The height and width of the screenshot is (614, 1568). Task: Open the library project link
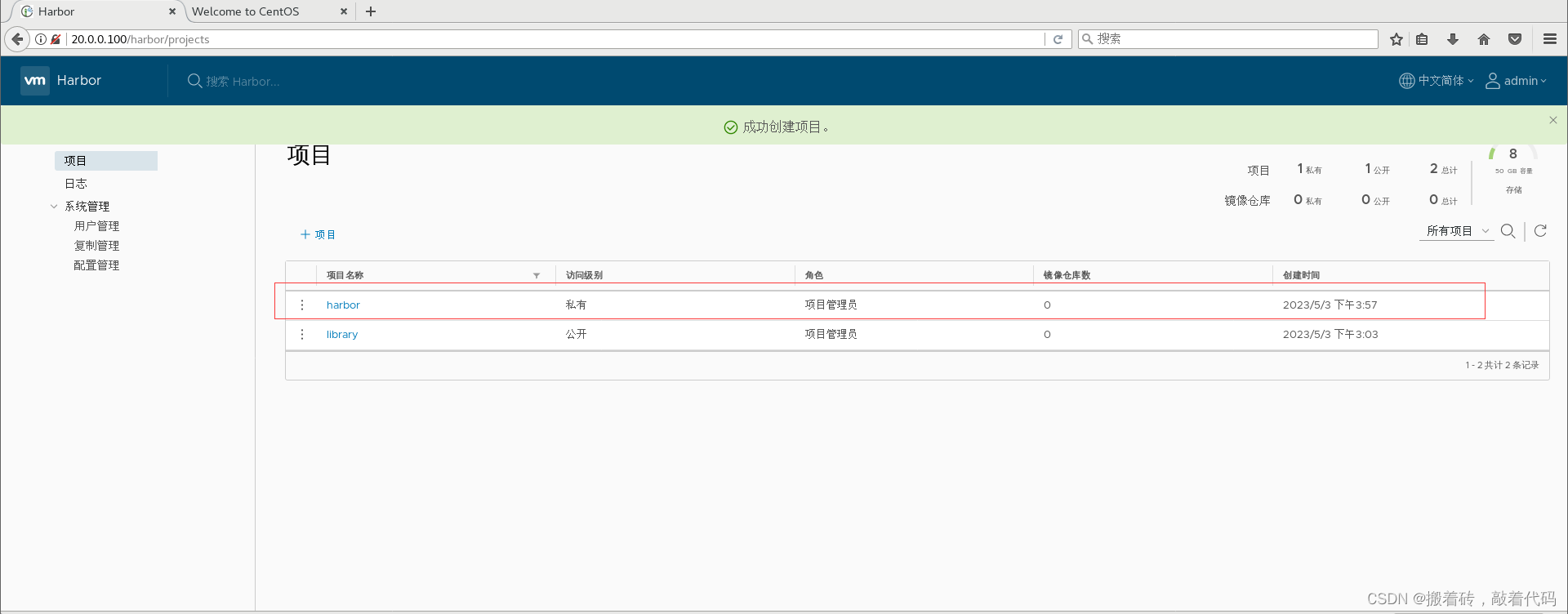tap(342, 334)
